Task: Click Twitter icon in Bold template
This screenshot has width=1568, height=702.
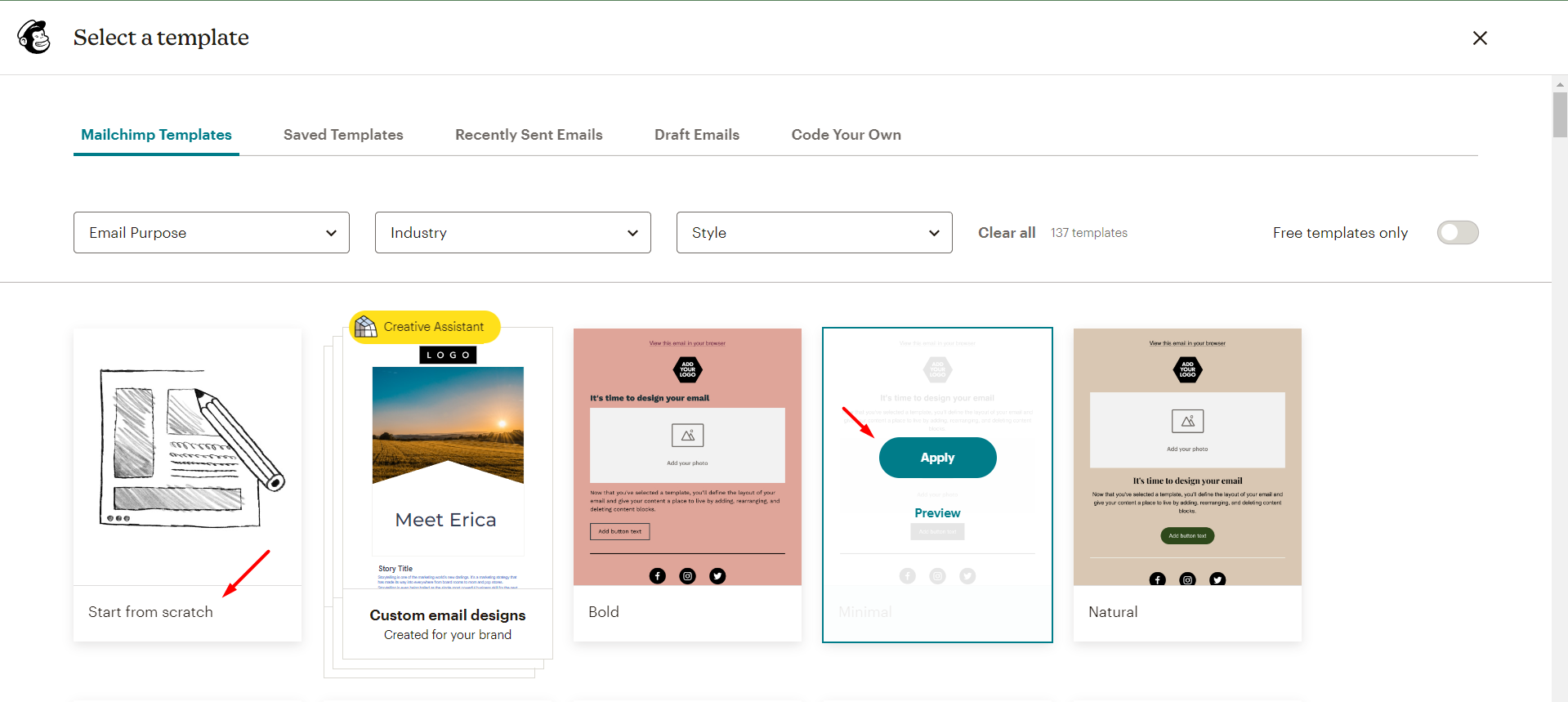Action: click(x=717, y=576)
